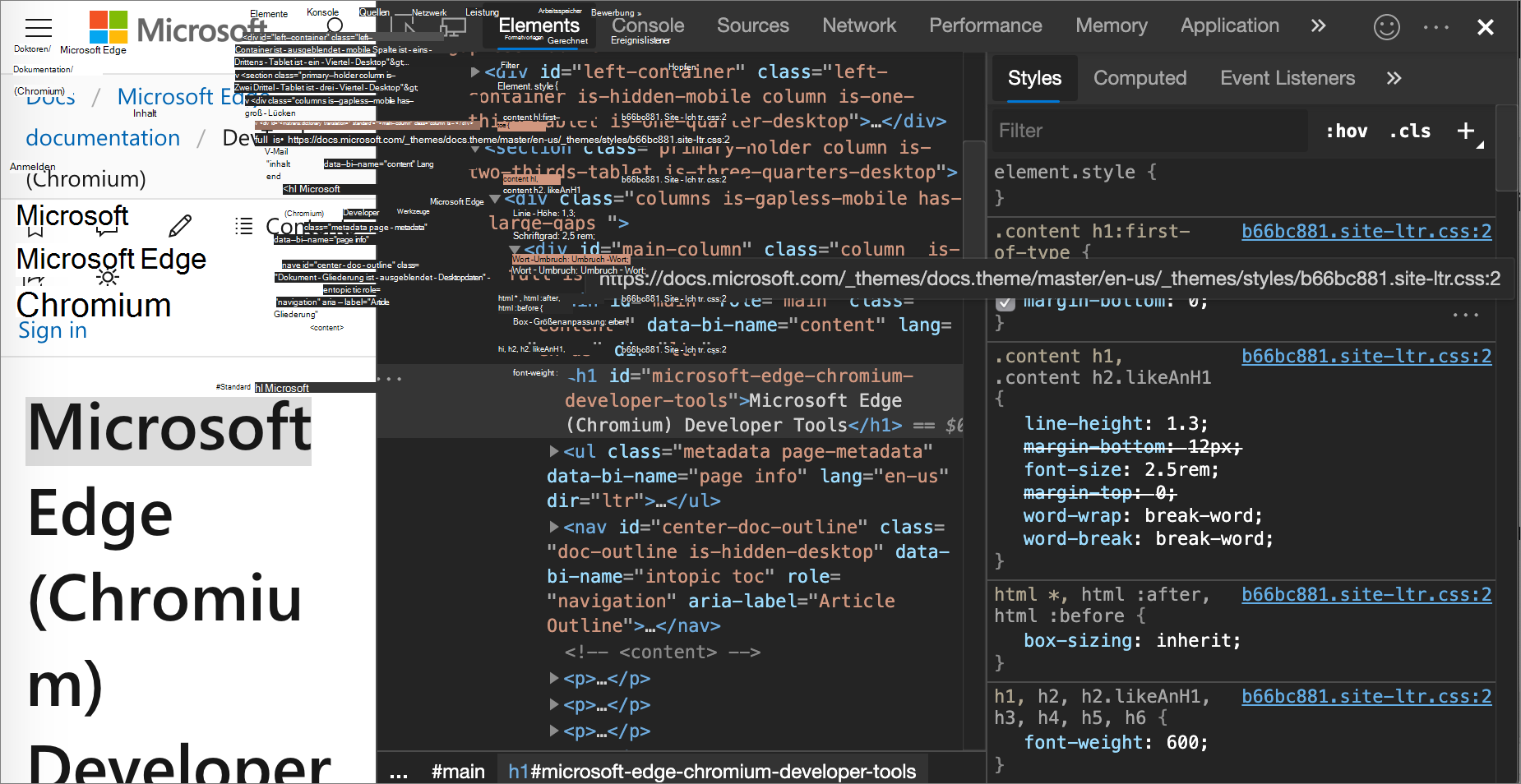Toggle the :hov pseudo-class panel
Viewport: 1521px width, 784px height.
[1346, 131]
